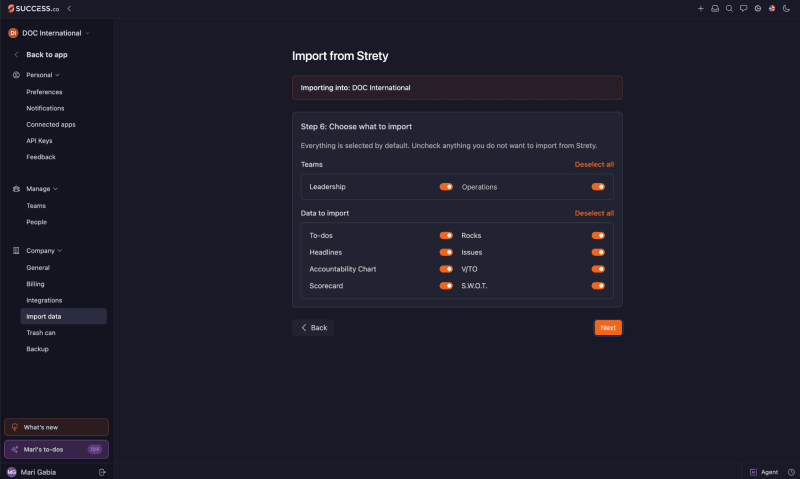
Task: Collapse the sidebar with the top chevron
Action: click(69, 8)
